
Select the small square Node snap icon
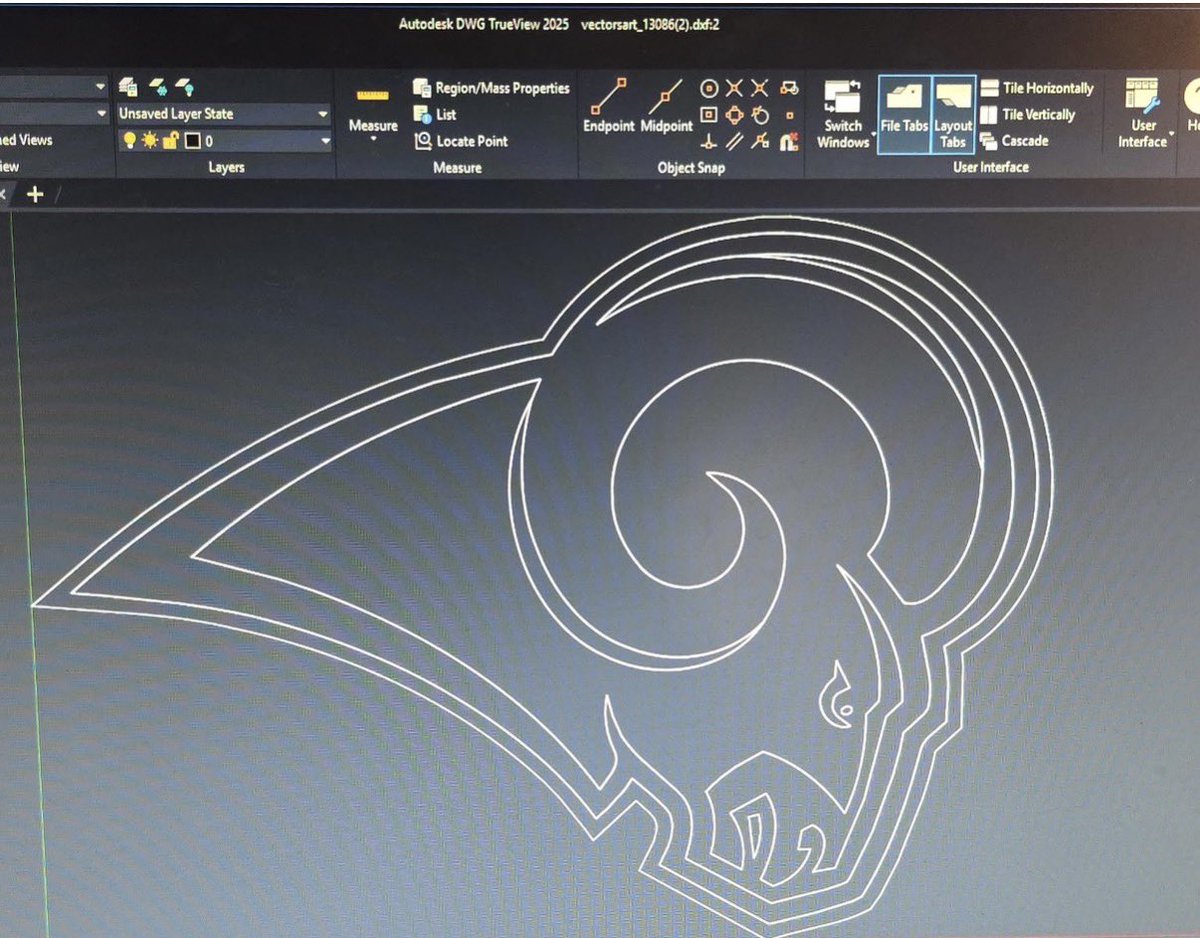788,116
